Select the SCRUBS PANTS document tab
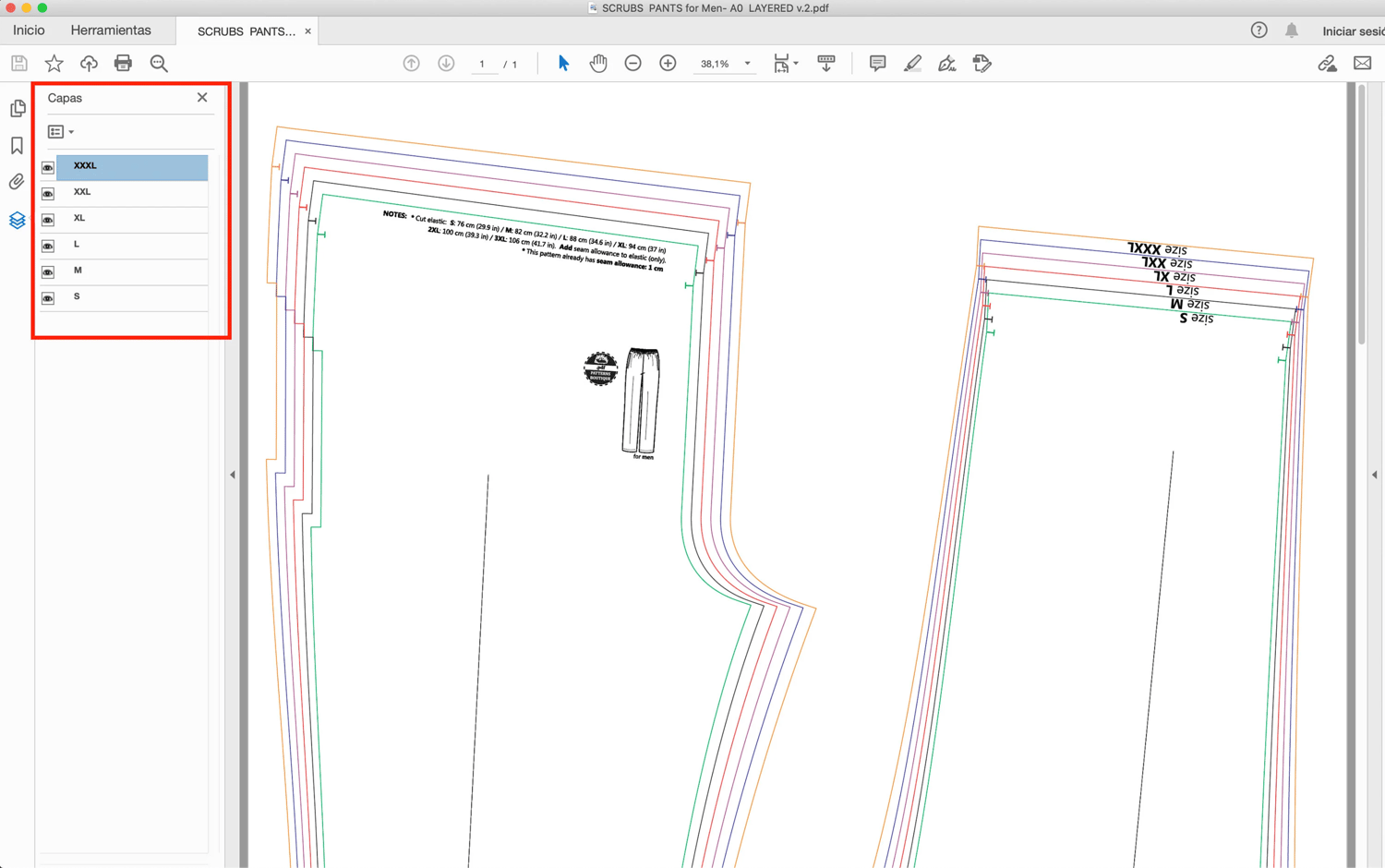Screen dimensions: 1385x868 pos(247,31)
